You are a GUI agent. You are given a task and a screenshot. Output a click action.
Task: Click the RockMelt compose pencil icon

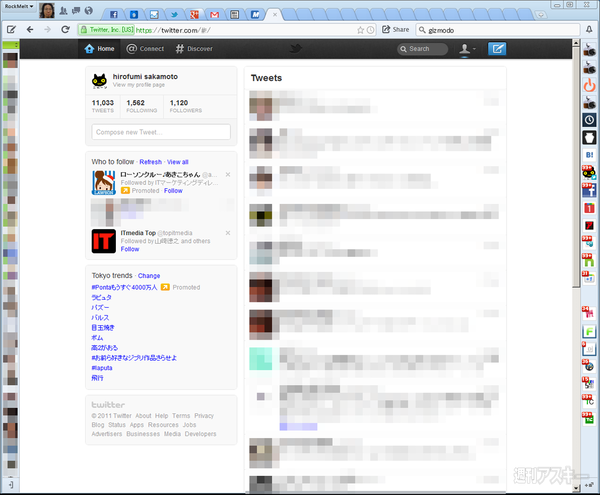click(x=11, y=29)
